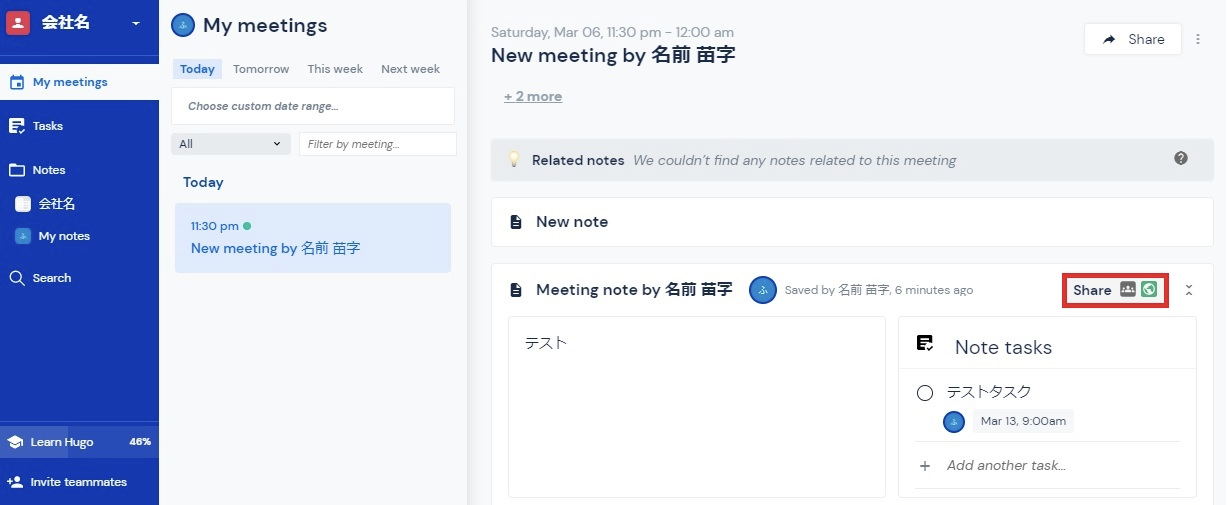Screen dimensions: 1227x505
Task: Select the Next week tab
Action: point(410,69)
